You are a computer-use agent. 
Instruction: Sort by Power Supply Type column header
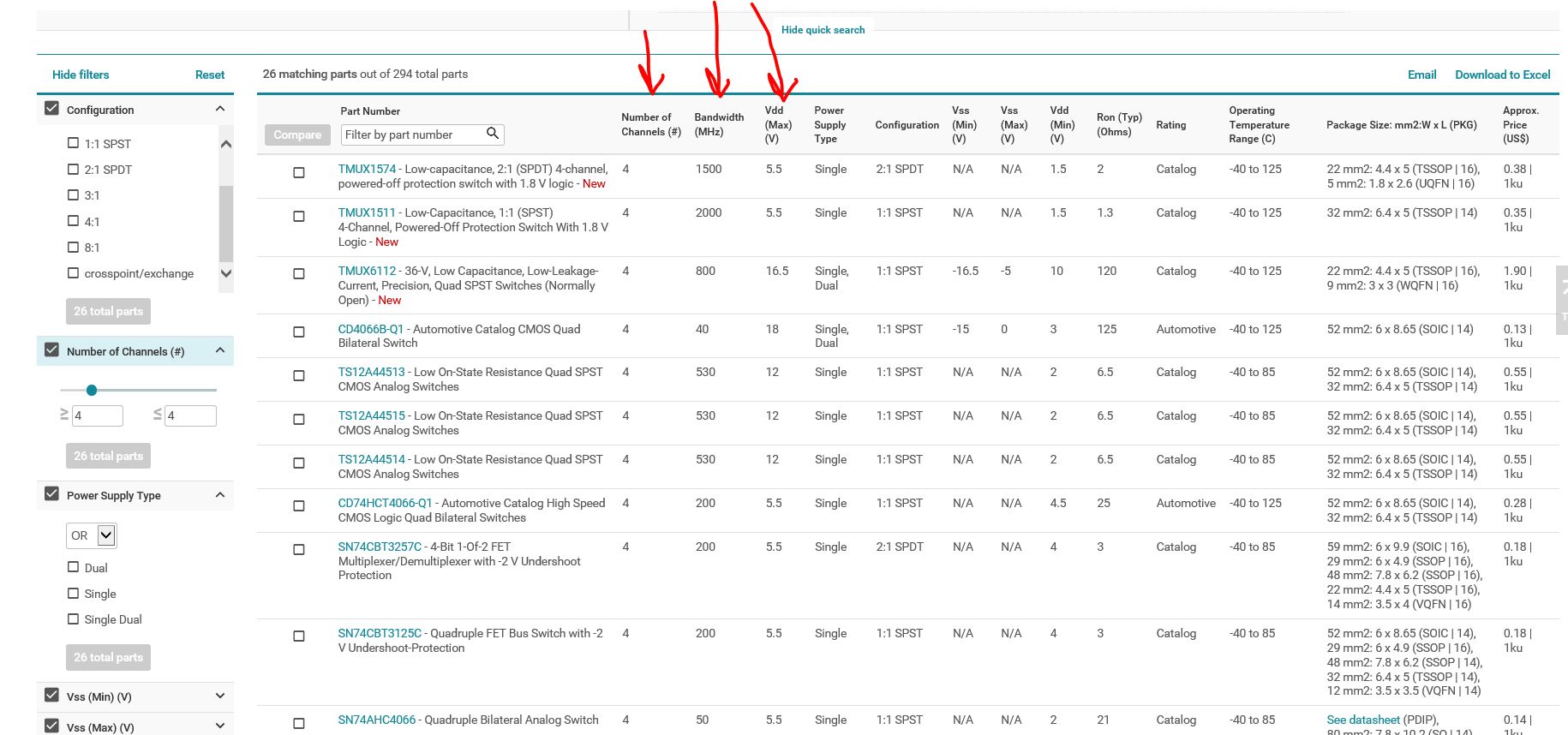pos(829,124)
